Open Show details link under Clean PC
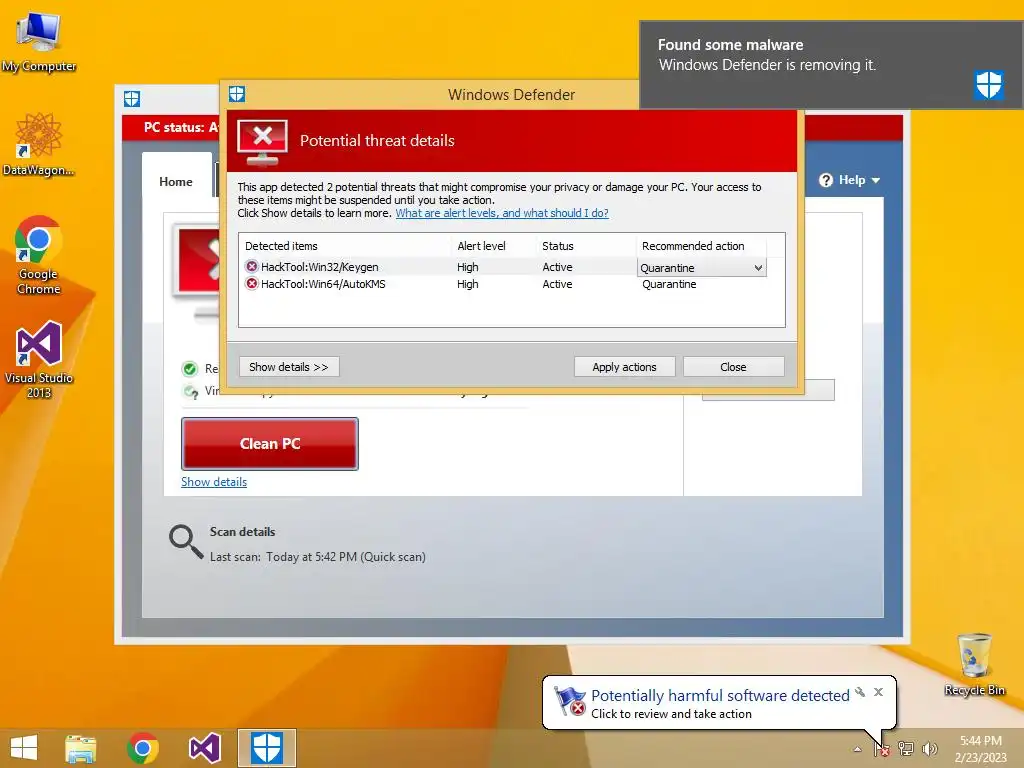The width and height of the screenshot is (1024, 768). (x=214, y=482)
